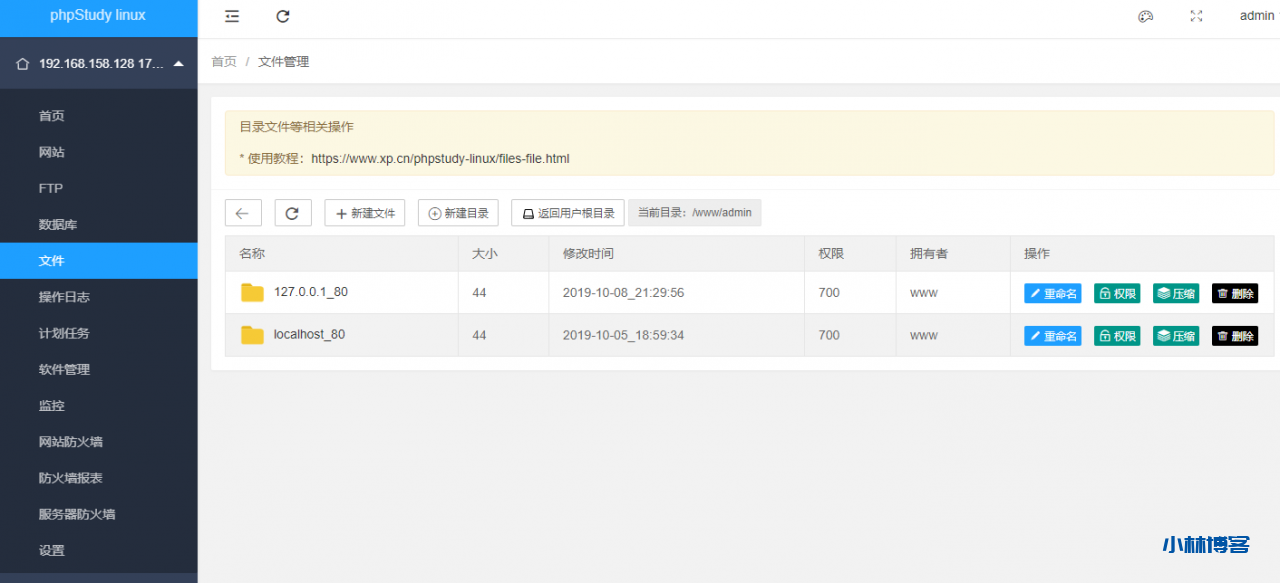This screenshot has height=583, width=1280.
Task: Reload the page with the header refresh icon
Action: 282,16
